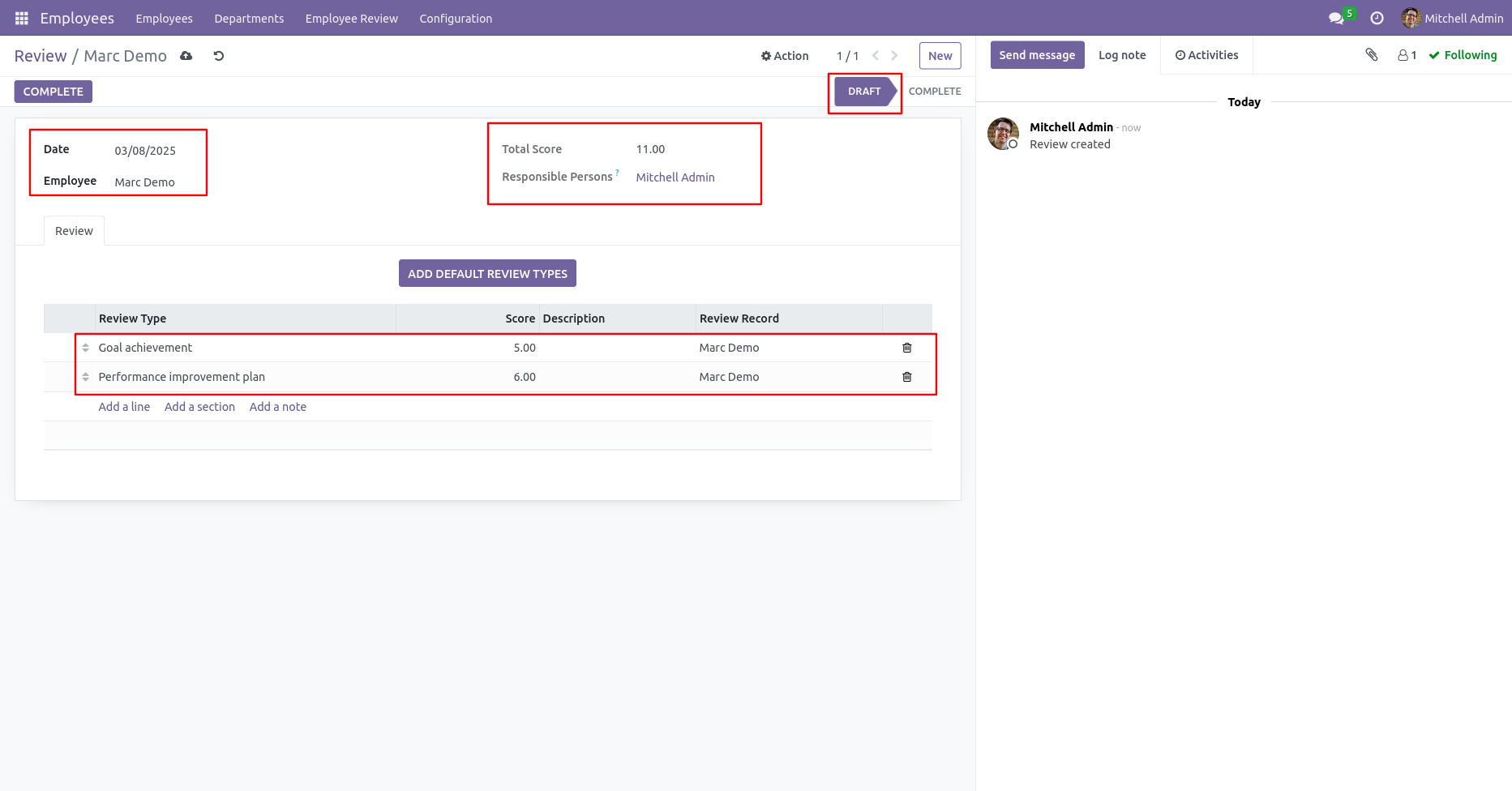The width and height of the screenshot is (1512, 791).
Task: Open the conversations messages icon
Action: click(x=1336, y=18)
